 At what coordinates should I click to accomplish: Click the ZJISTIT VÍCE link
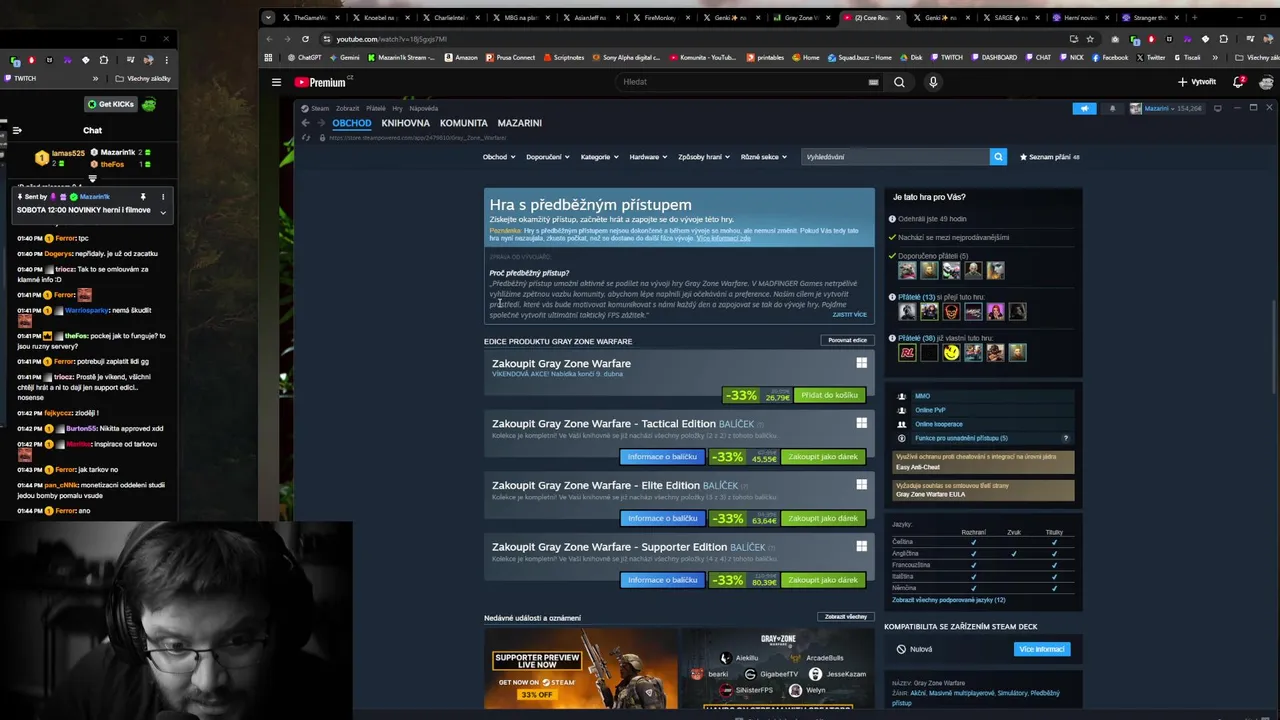click(x=849, y=314)
